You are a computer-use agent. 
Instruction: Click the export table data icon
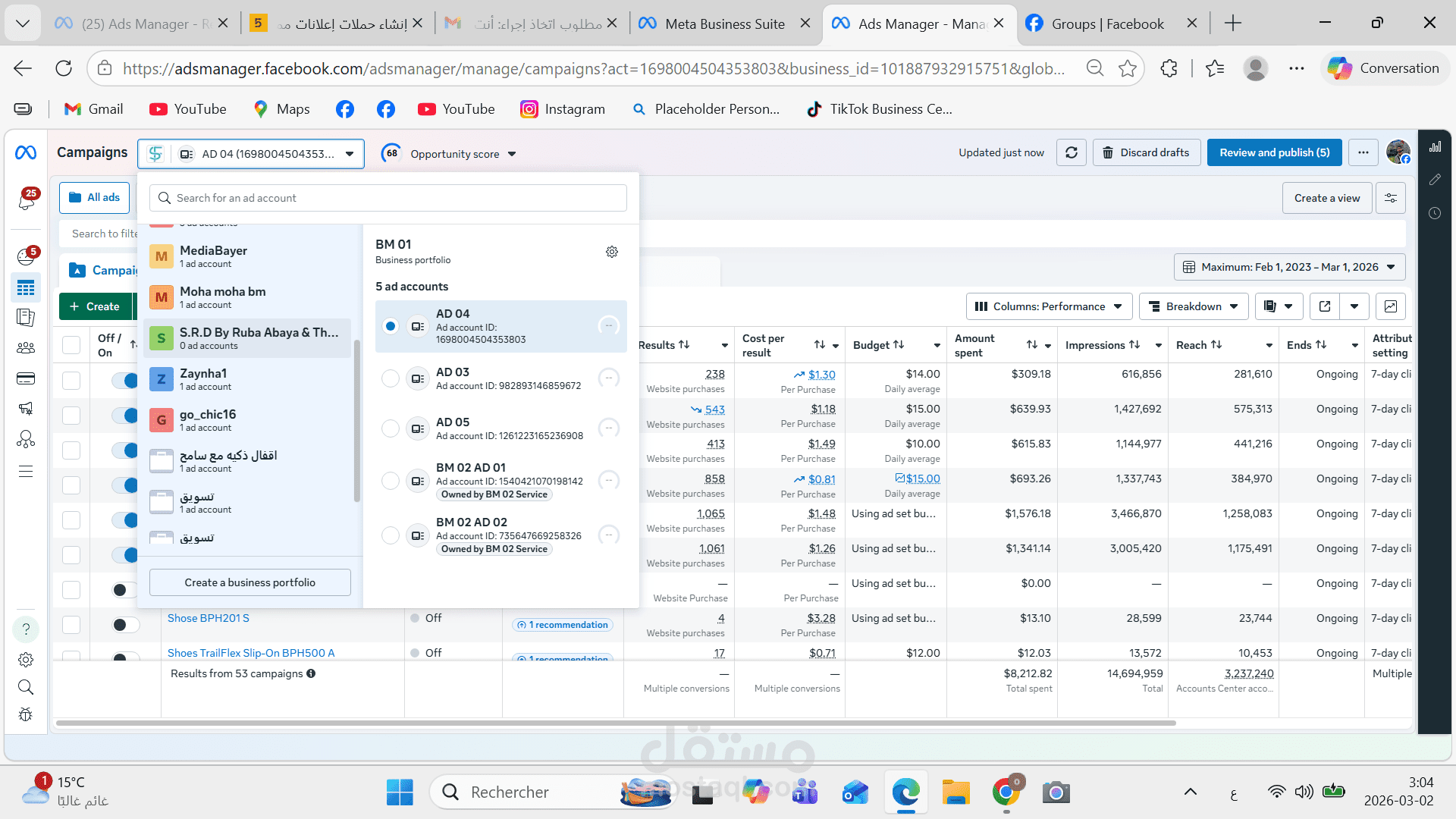pos(1325,306)
